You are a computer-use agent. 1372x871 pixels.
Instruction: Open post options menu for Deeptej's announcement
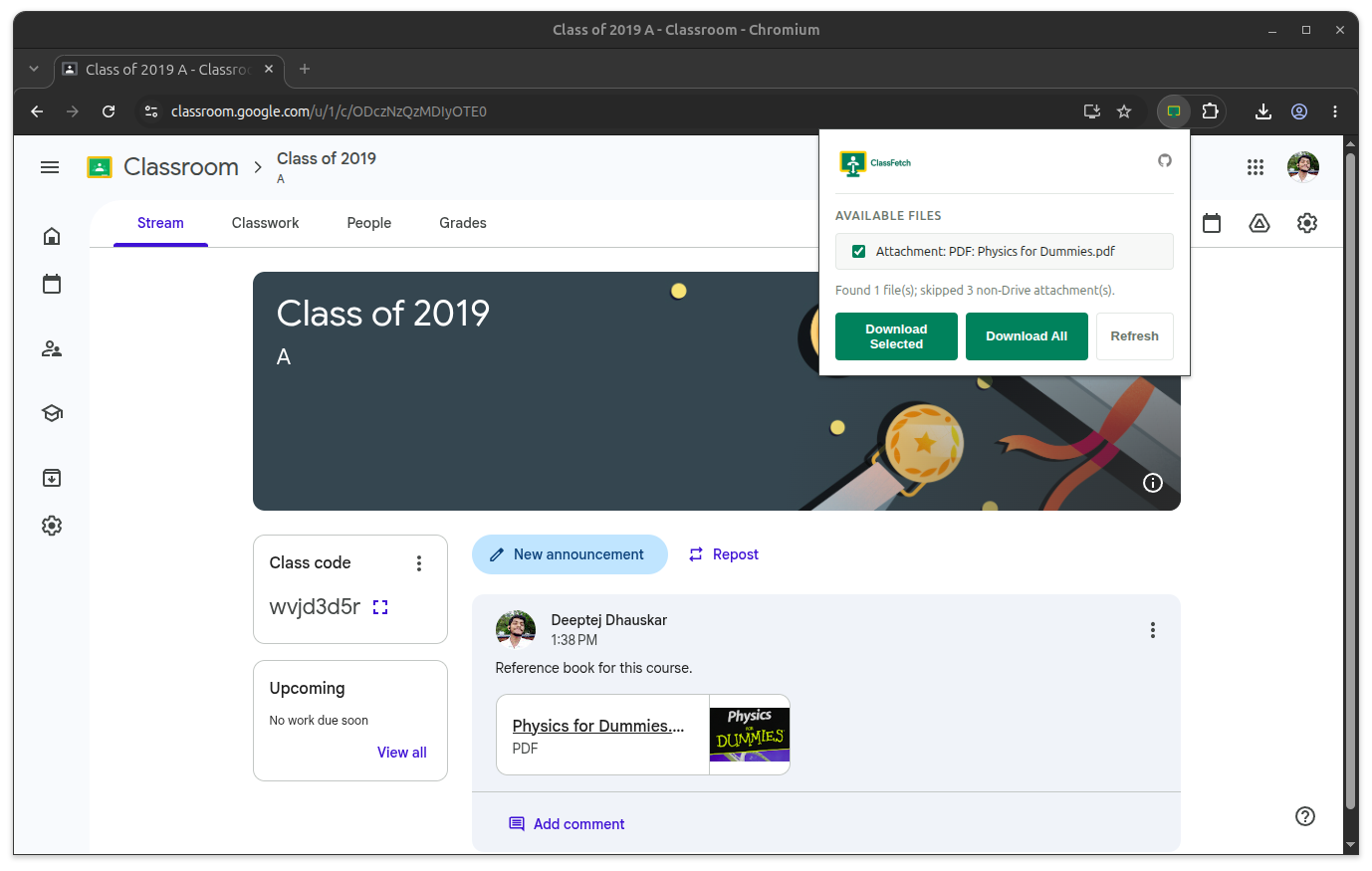1153,630
